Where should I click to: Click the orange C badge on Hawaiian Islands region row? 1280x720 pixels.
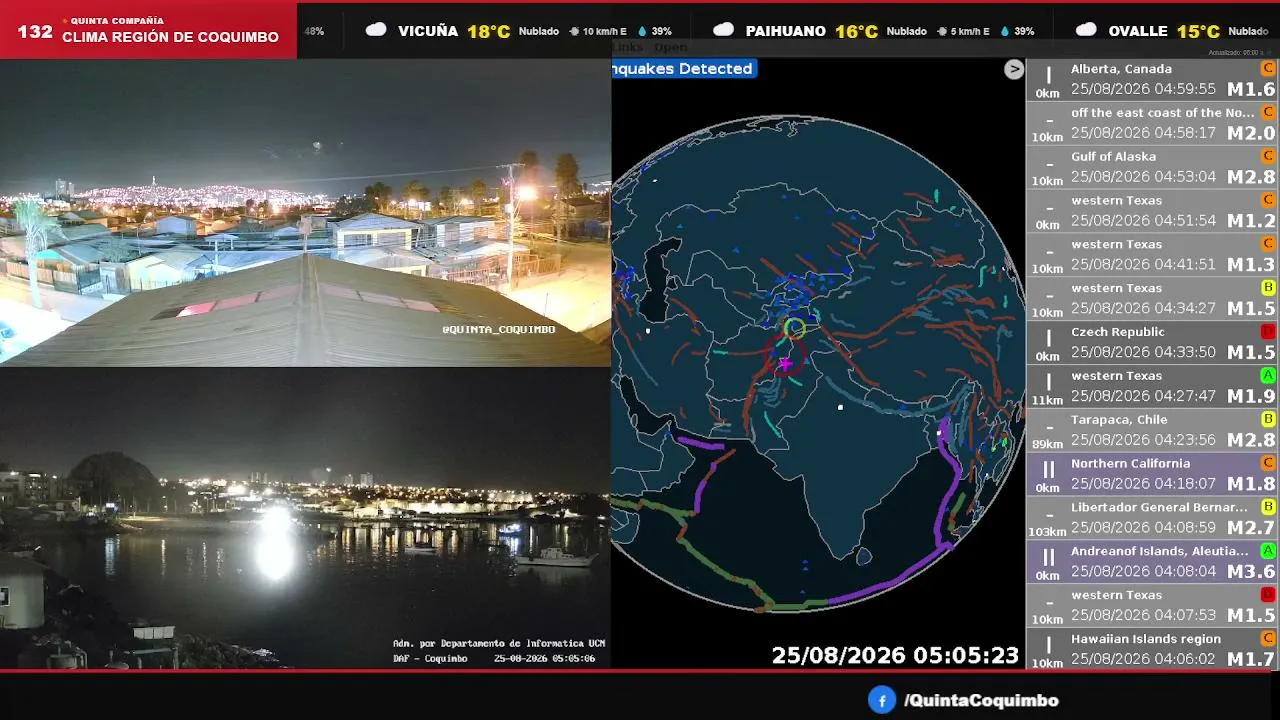click(x=1268, y=638)
